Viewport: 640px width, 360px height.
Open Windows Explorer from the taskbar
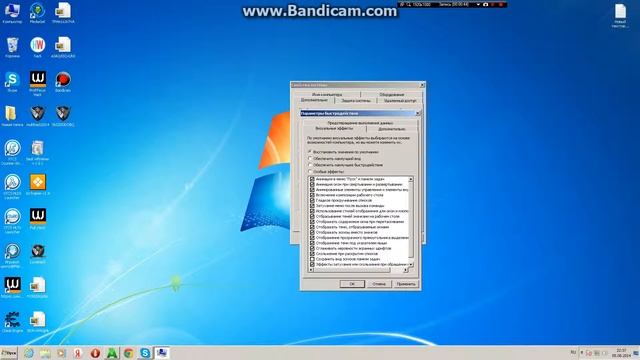tap(45, 353)
